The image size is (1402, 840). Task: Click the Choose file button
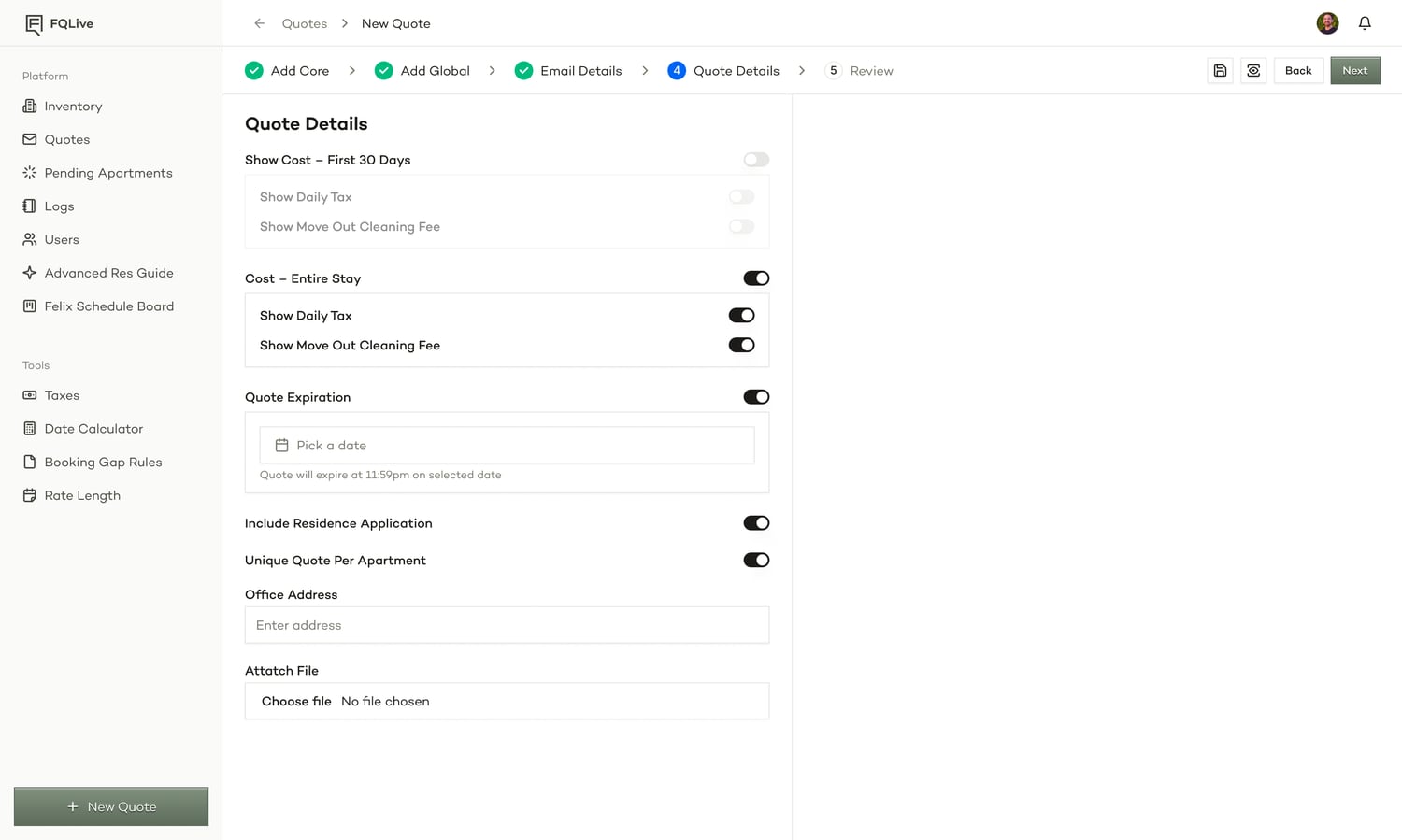(296, 702)
